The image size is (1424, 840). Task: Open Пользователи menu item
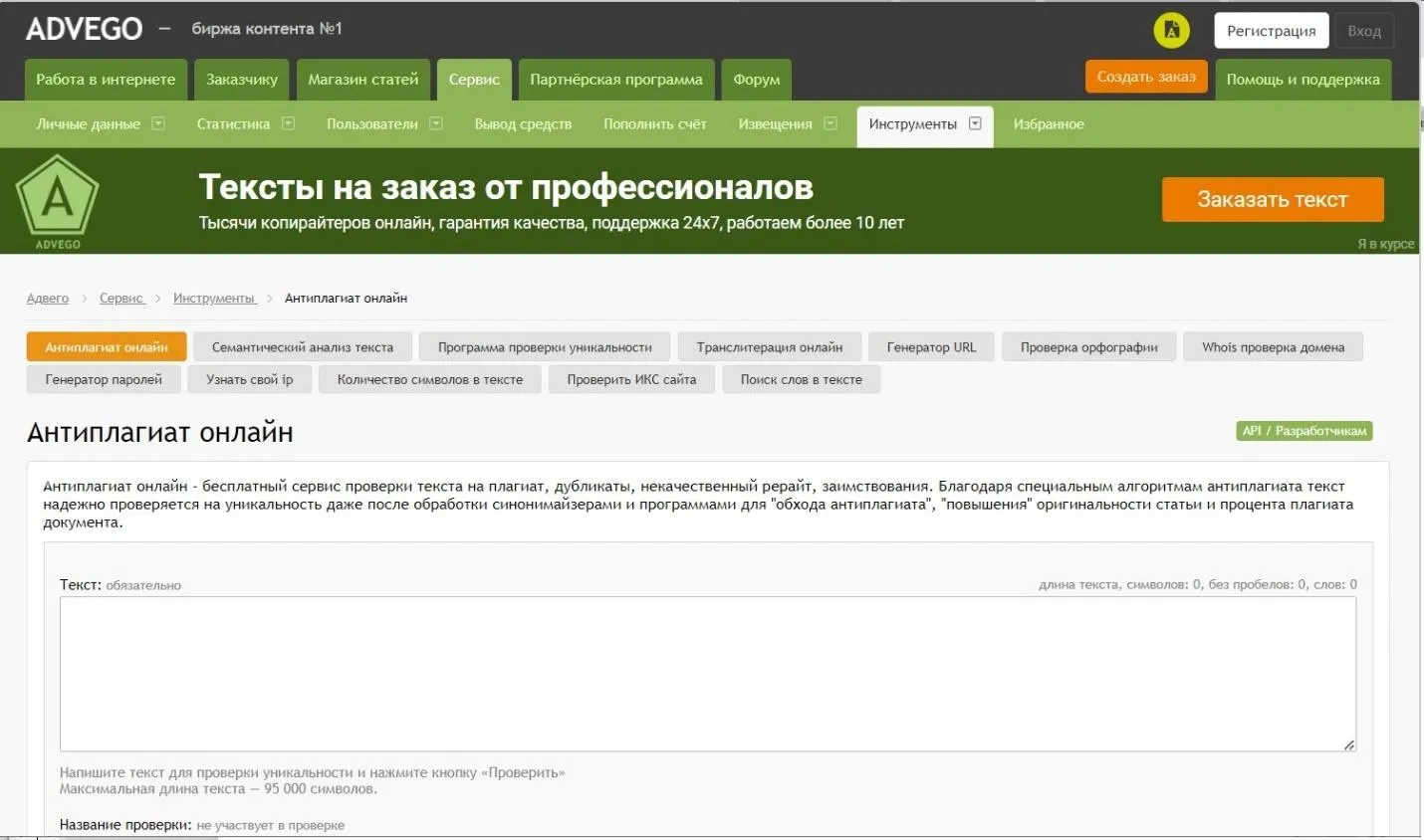[372, 124]
